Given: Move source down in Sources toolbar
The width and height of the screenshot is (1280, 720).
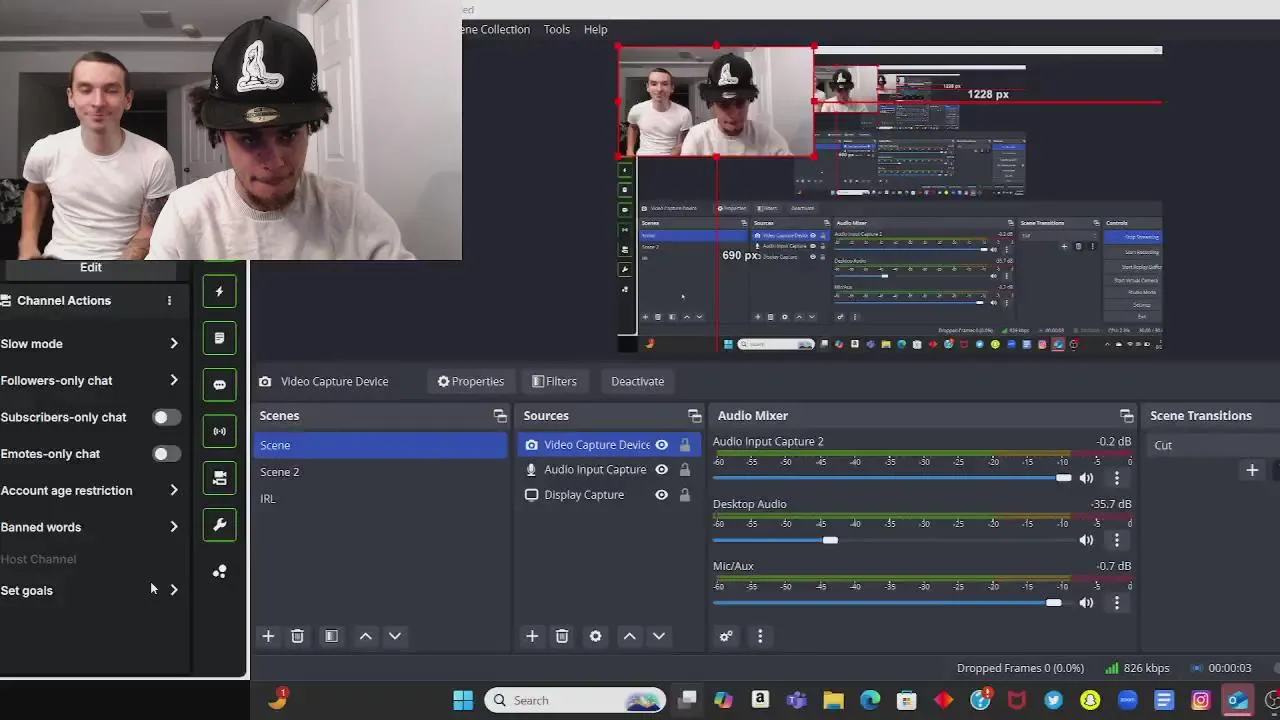Looking at the screenshot, I should (659, 636).
